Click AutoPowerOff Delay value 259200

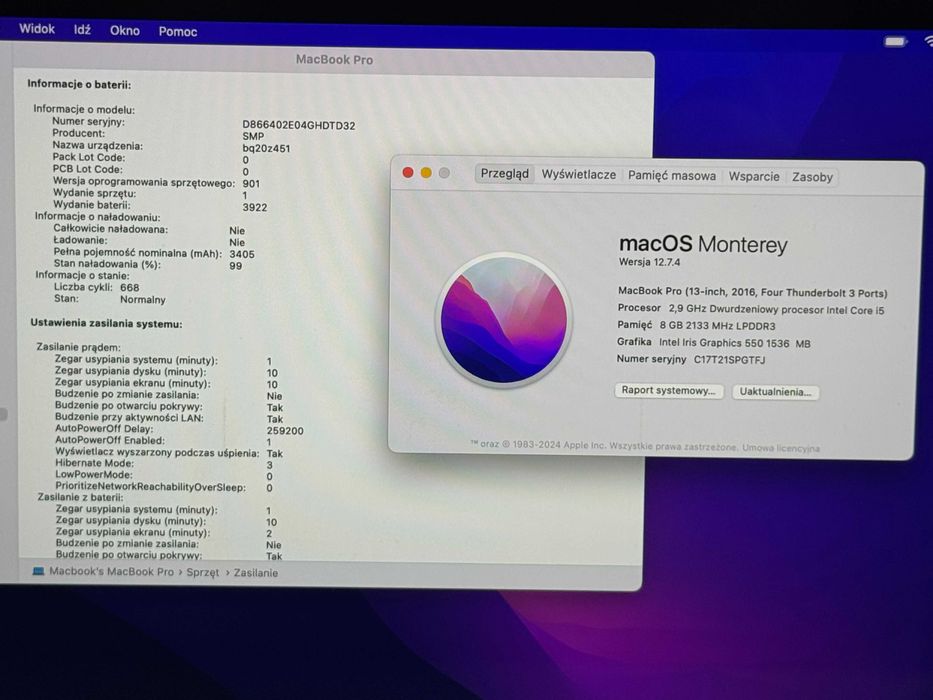click(285, 430)
